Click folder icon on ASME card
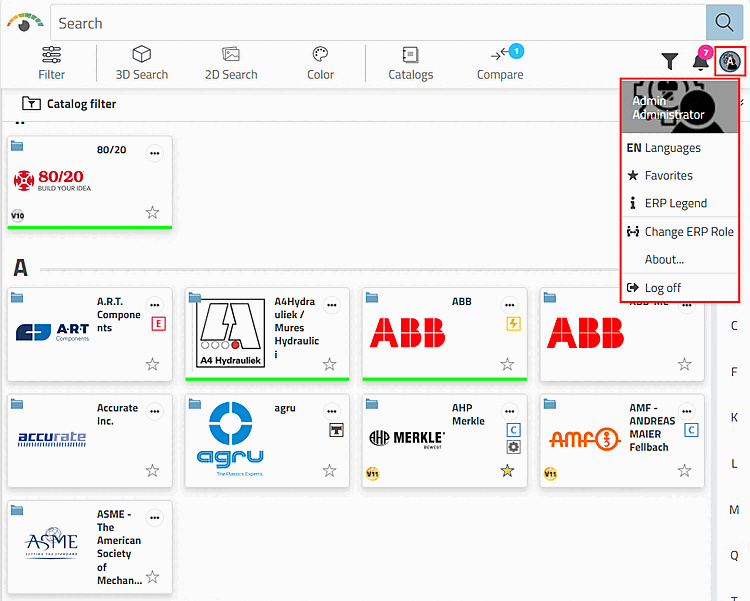The image size is (750, 601). (x=17, y=511)
